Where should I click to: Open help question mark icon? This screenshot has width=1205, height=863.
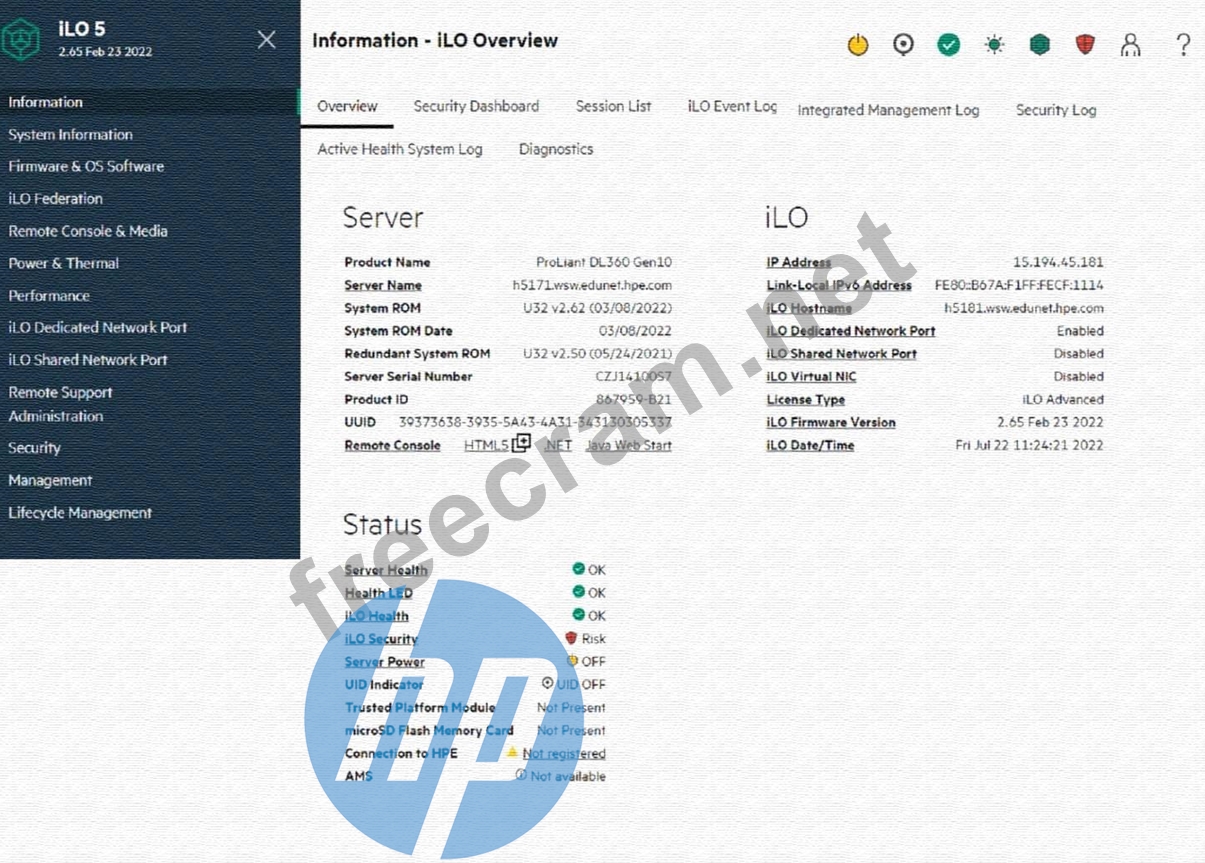(1183, 45)
